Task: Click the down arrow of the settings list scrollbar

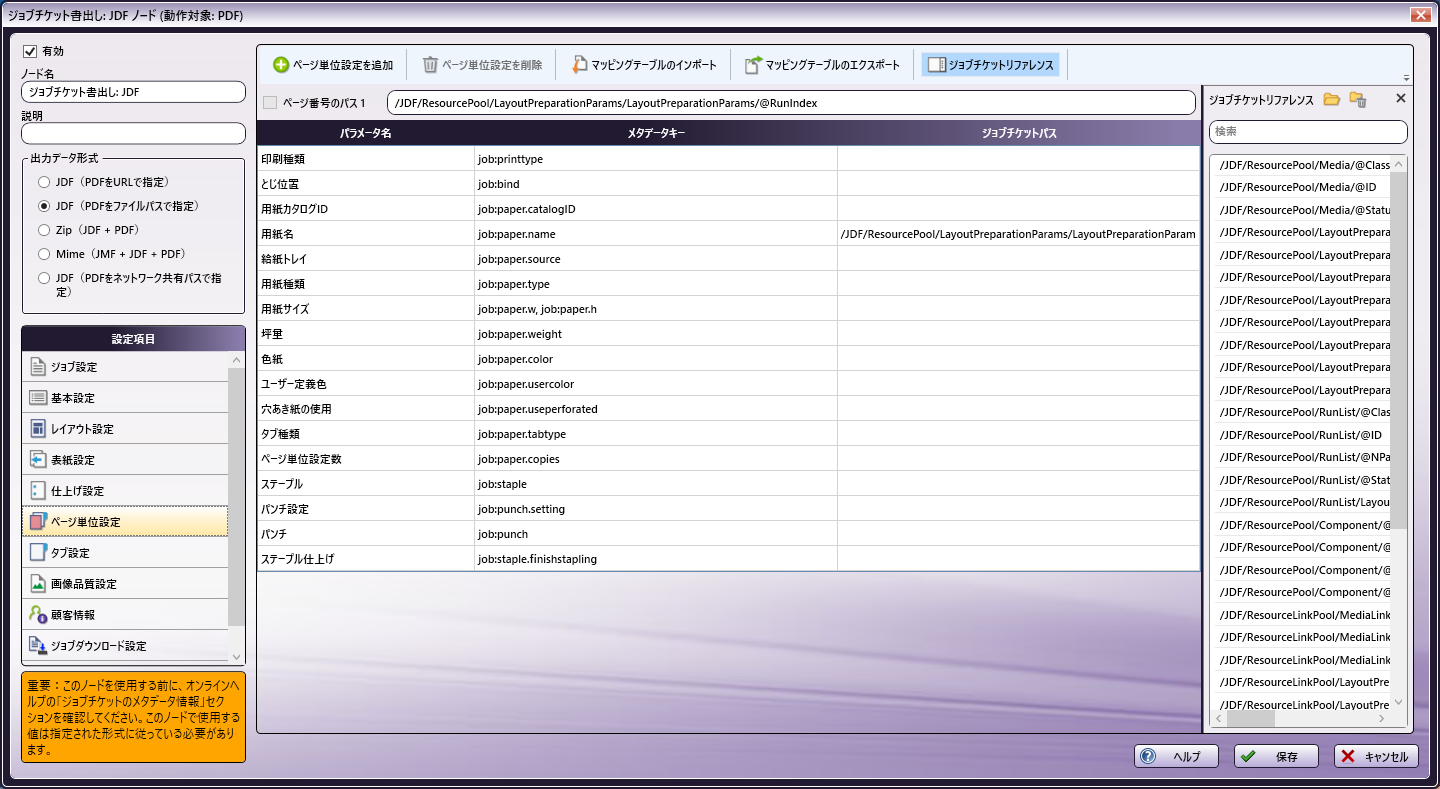Action: point(237,657)
